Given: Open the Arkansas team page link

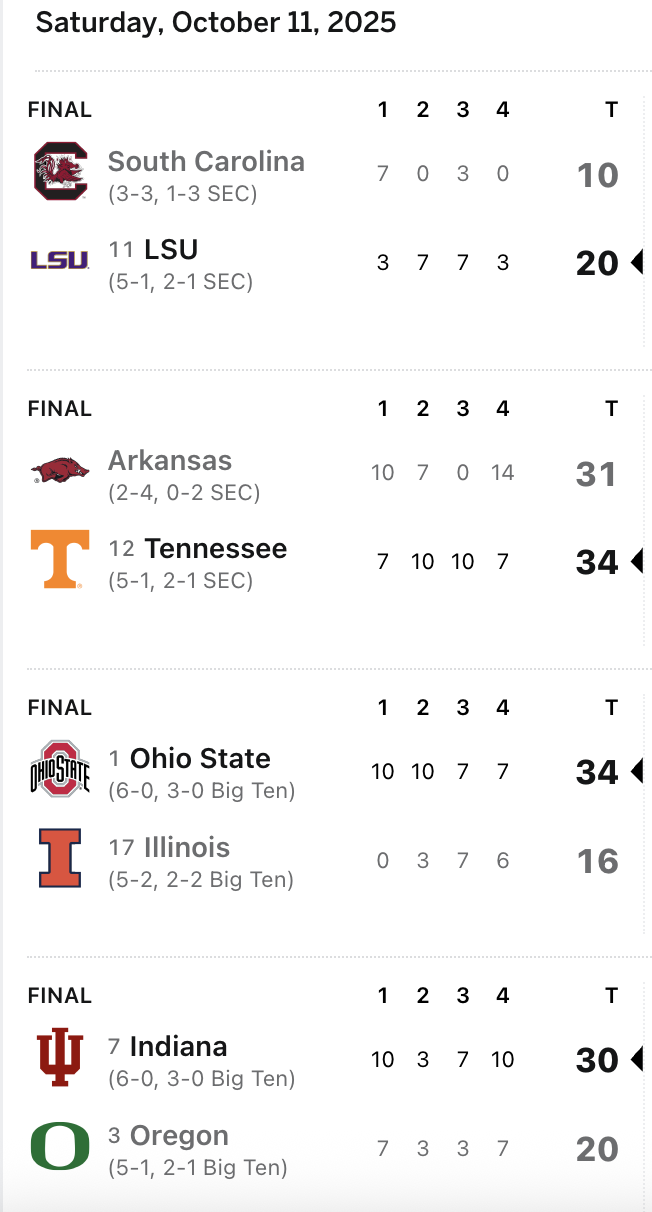Looking at the screenshot, I should (x=170, y=461).
